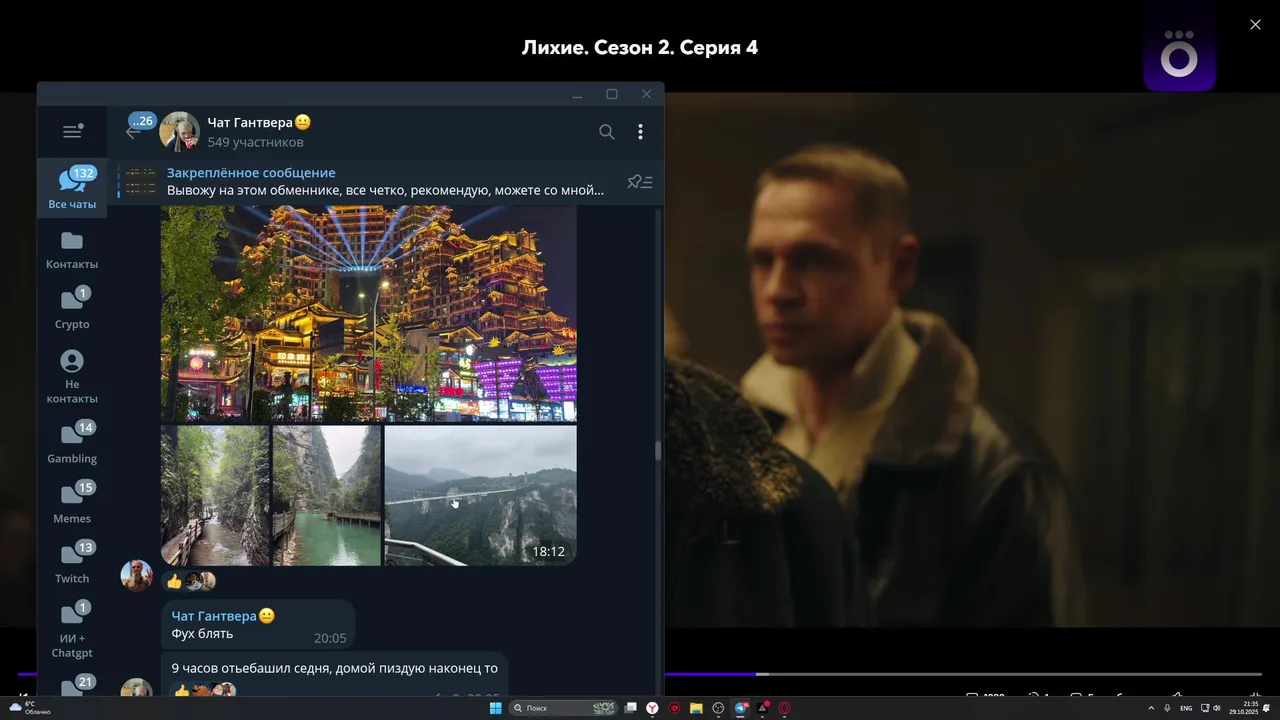Click the chat message list scrollbar
1280x720 pixels.
tap(658, 450)
